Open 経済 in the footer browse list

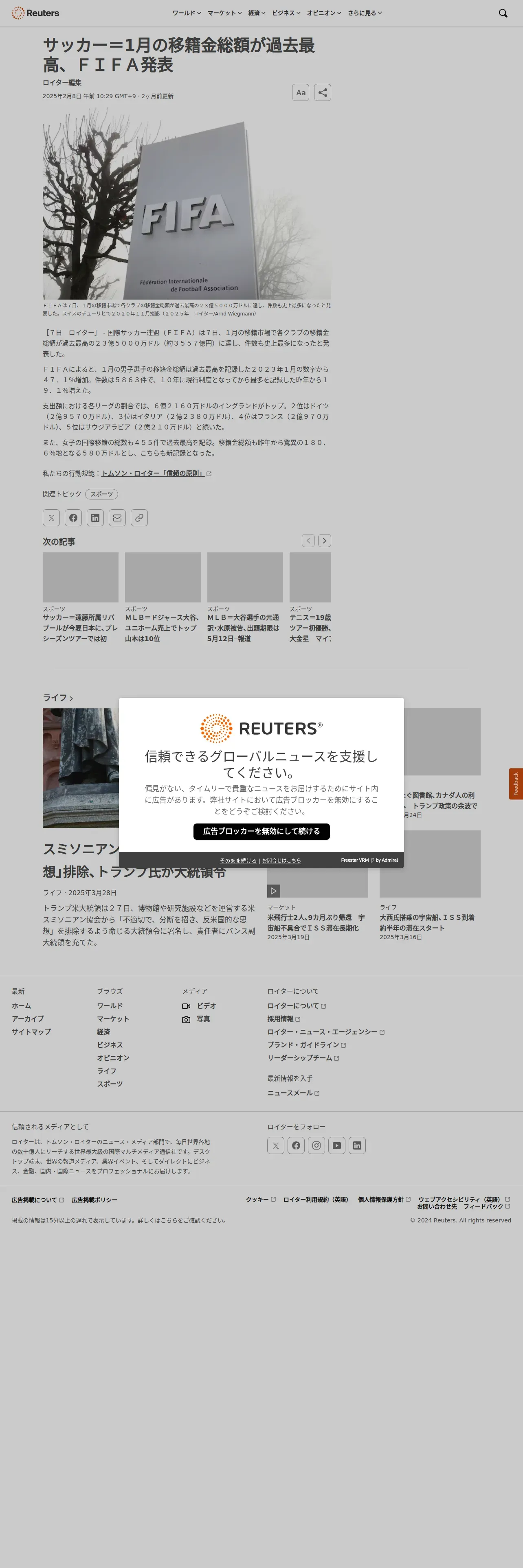[103, 1032]
